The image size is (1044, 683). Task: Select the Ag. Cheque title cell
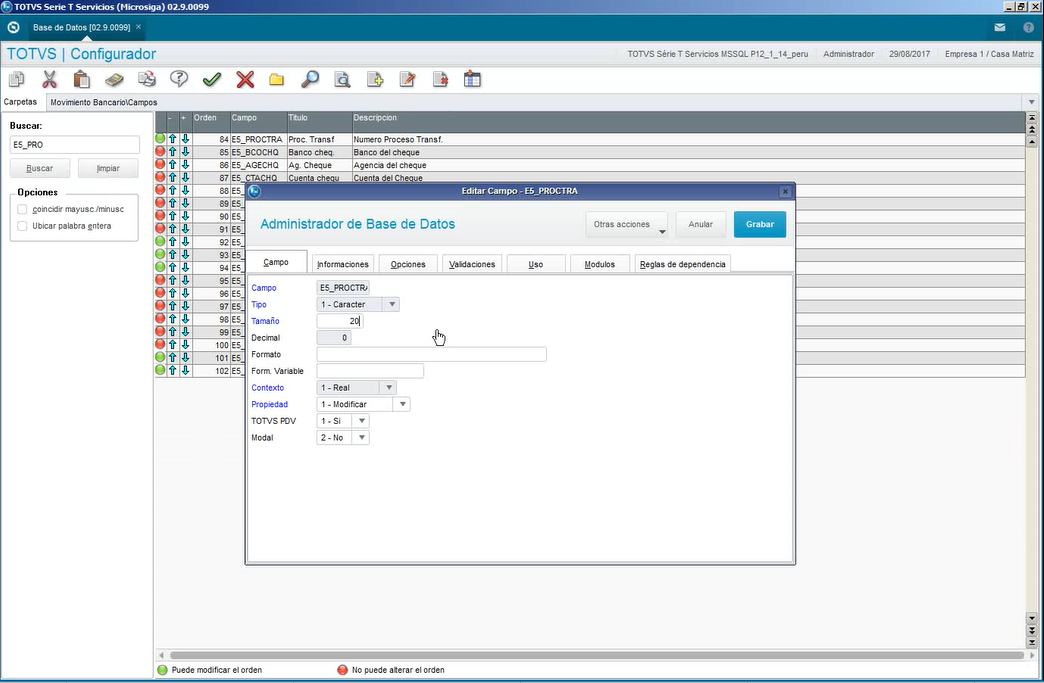(320, 165)
